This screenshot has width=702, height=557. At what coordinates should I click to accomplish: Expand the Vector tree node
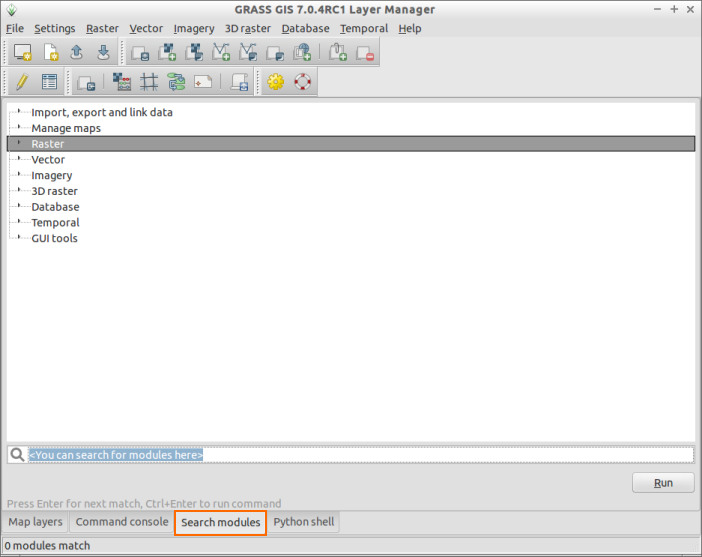pyautogui.click(x=19, y=158)
